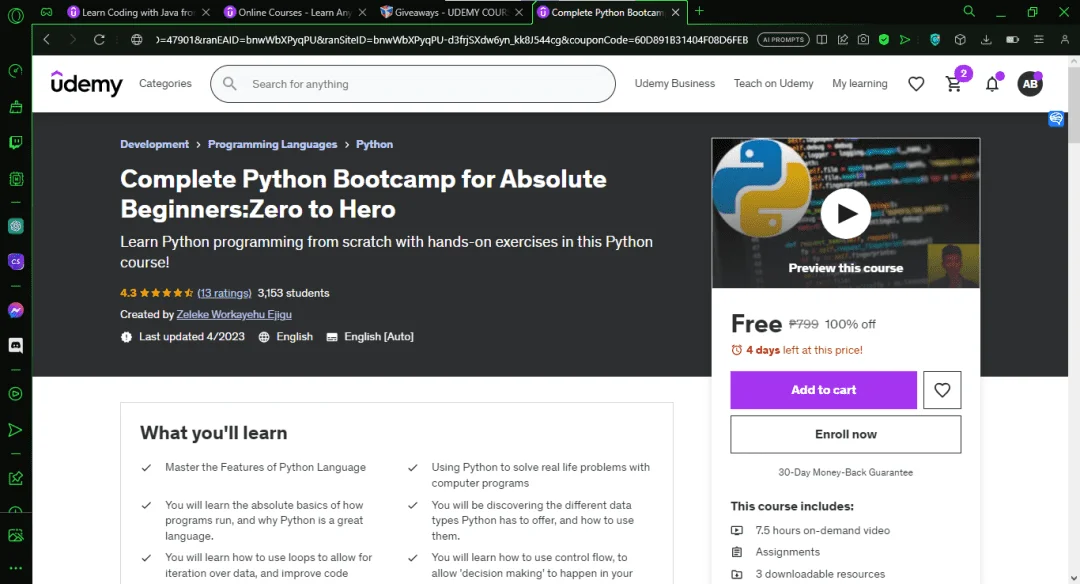Open a new tab with plus button

pos(699,12)
